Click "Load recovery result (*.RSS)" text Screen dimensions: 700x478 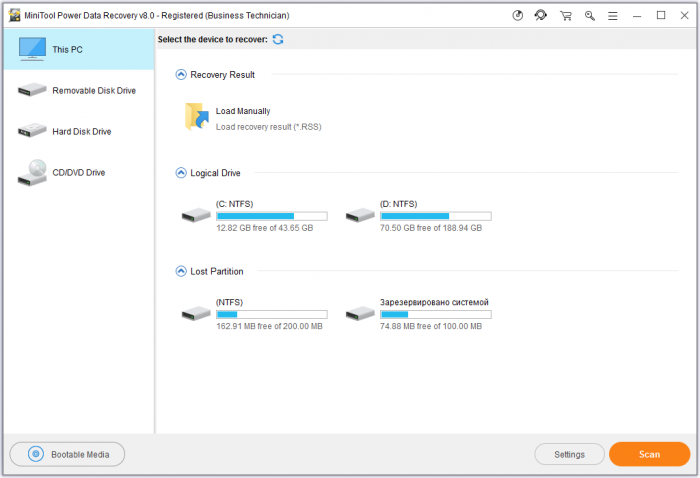(268, 127)
